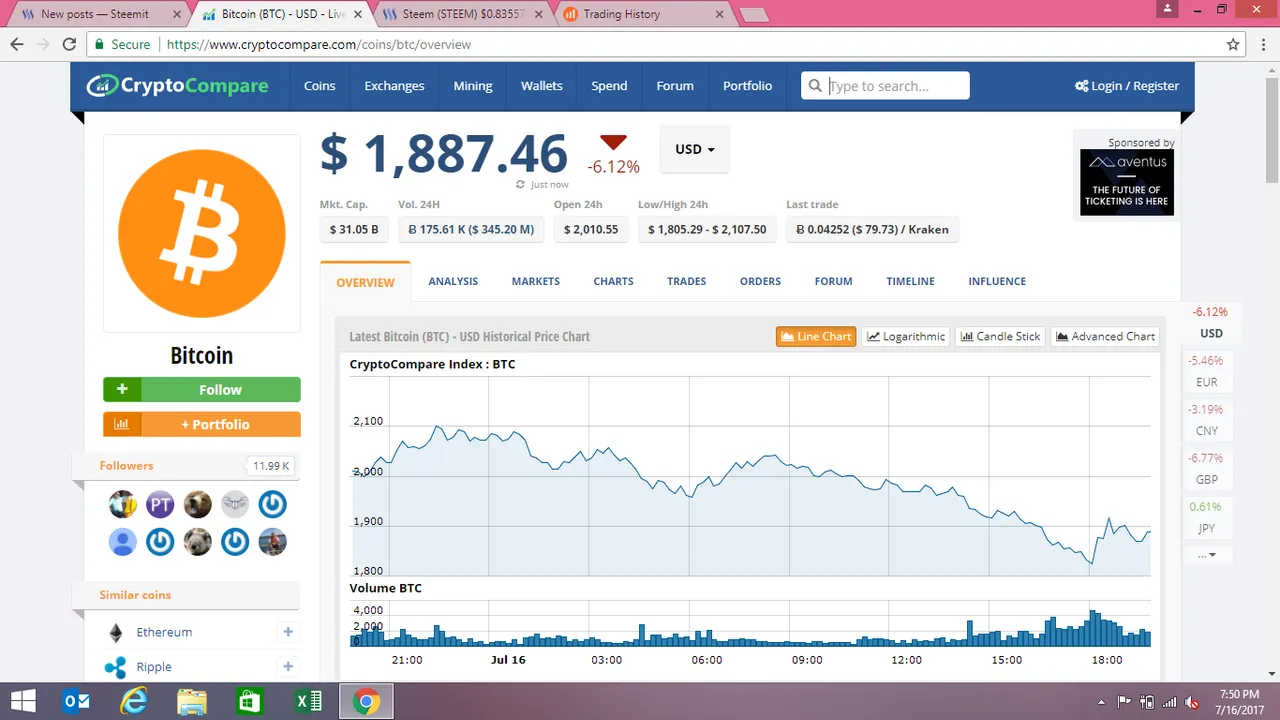This screenshot has width=1280, height=720.
Task: Click the CryptoCompare logo
Action: (x=177, y=86)
